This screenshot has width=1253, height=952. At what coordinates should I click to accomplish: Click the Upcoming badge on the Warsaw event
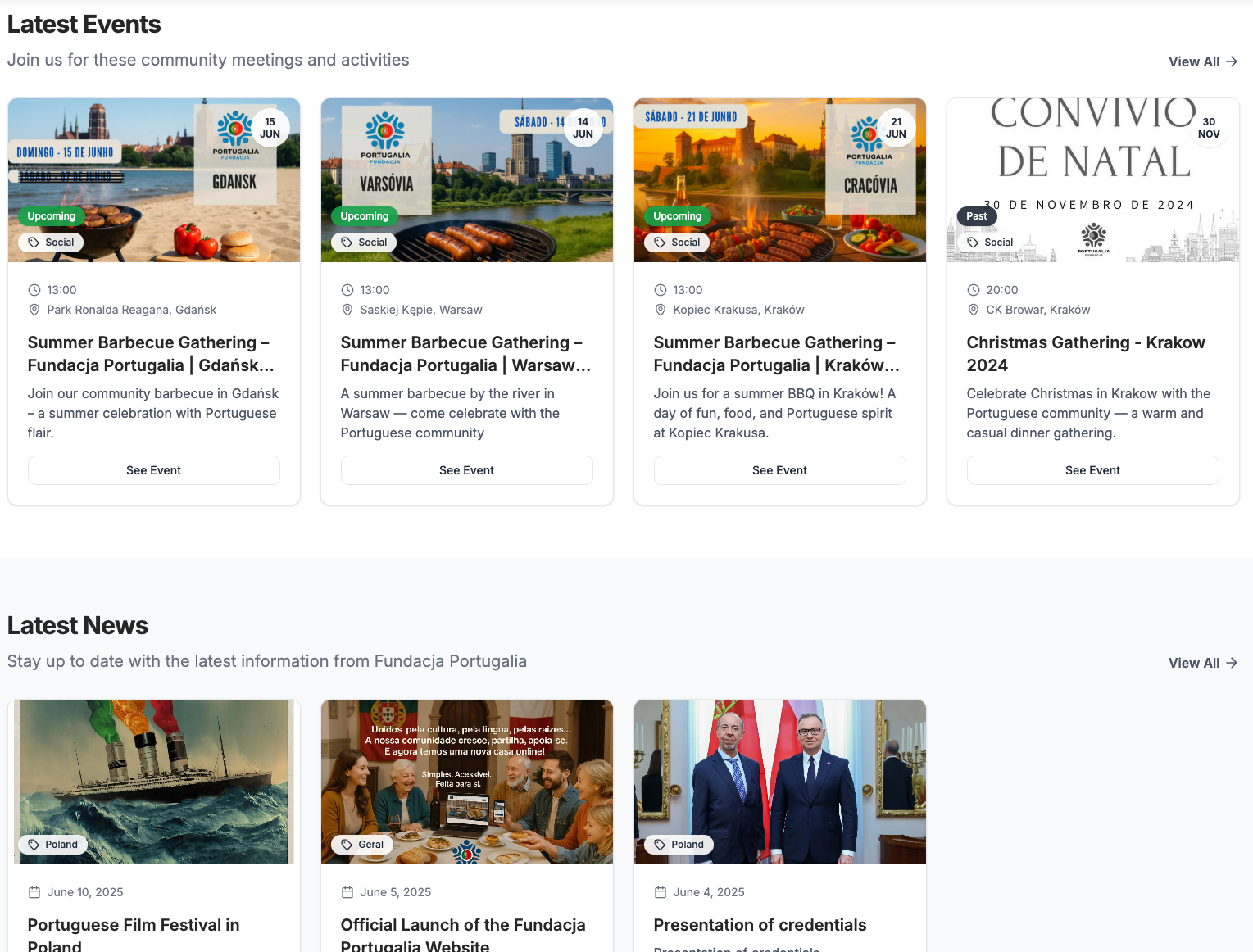[365, 216]
